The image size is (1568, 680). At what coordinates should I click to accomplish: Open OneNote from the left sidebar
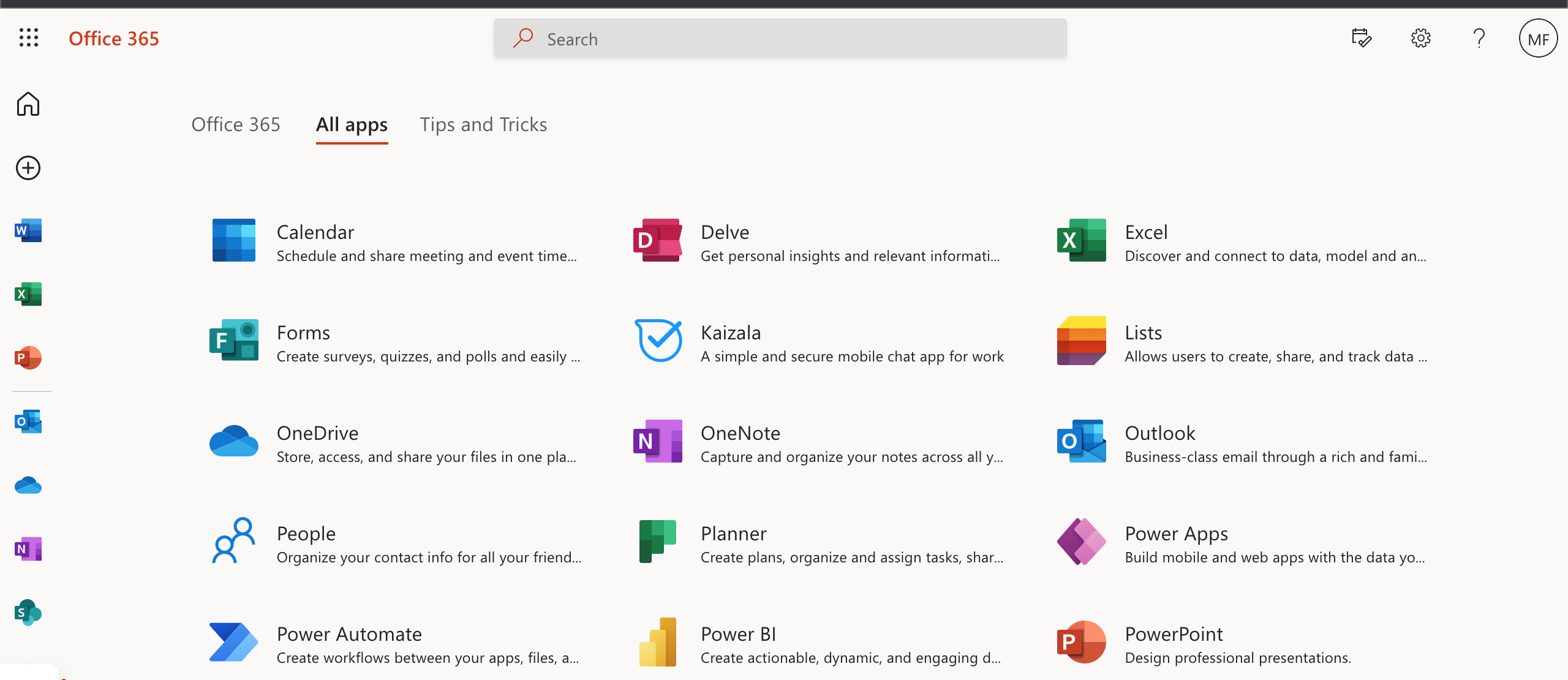pyautogui.click(x=28, y=549)
